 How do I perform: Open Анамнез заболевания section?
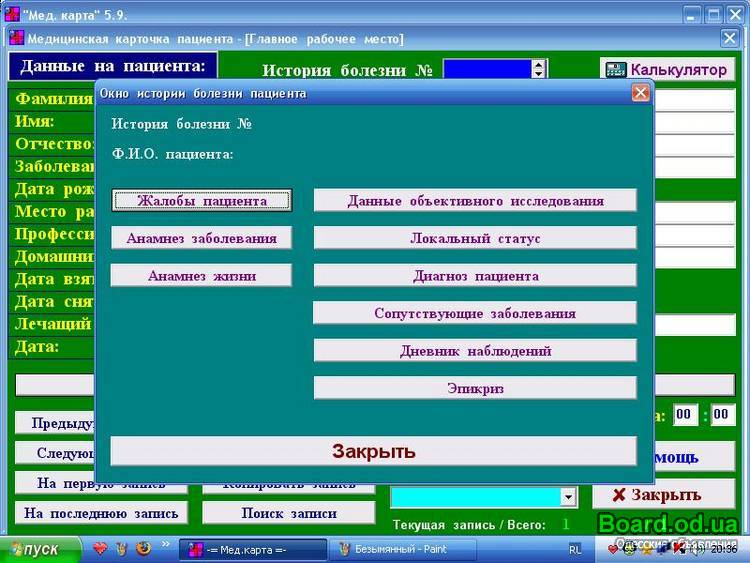tap(201, 238)
